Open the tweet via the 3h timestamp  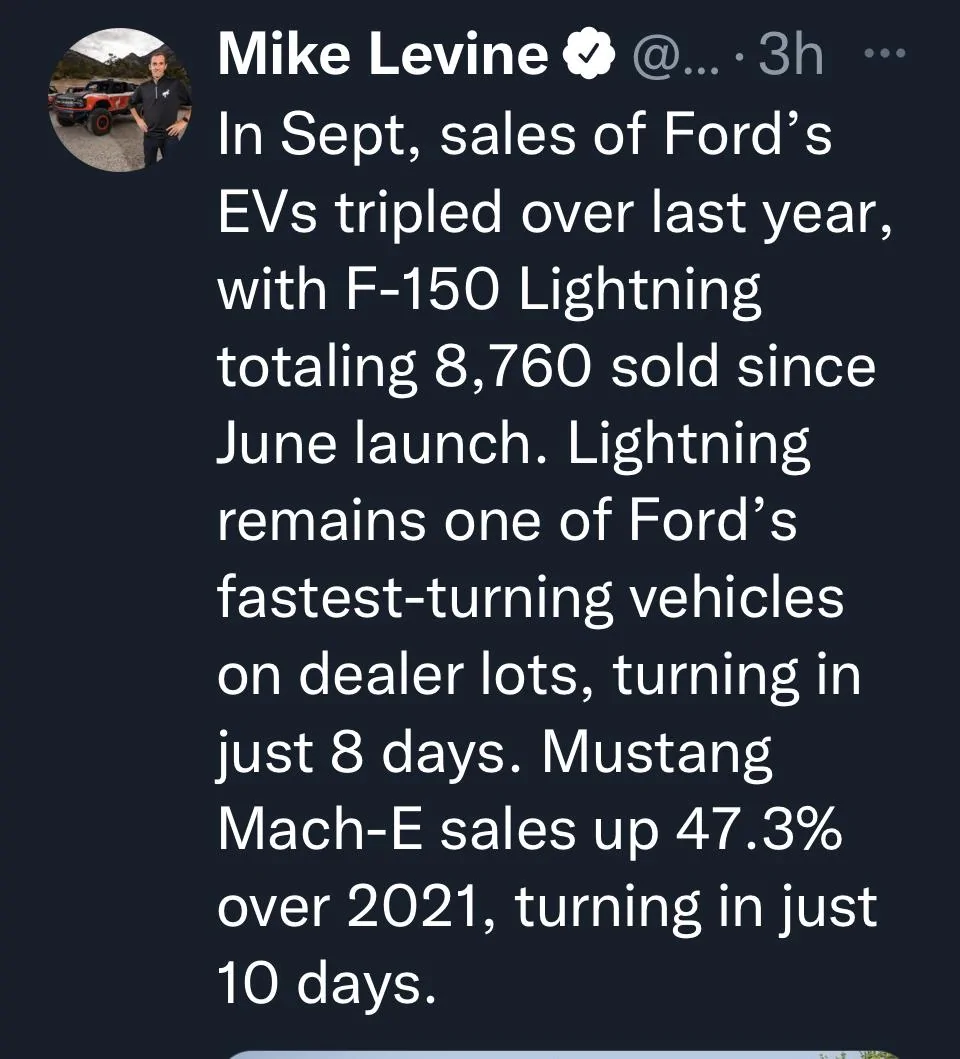[792, 57]
